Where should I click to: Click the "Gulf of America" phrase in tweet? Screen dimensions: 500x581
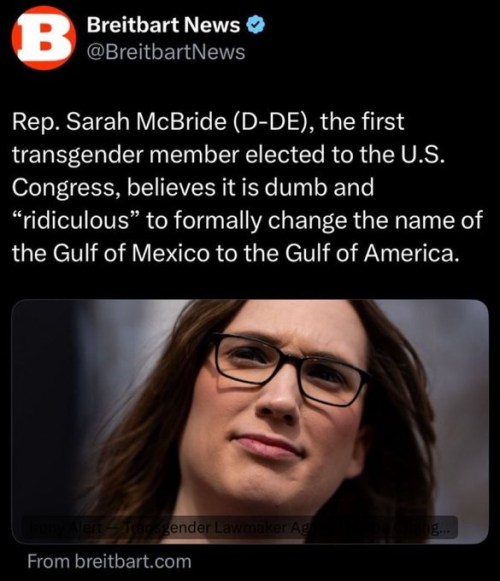(370, 253)
